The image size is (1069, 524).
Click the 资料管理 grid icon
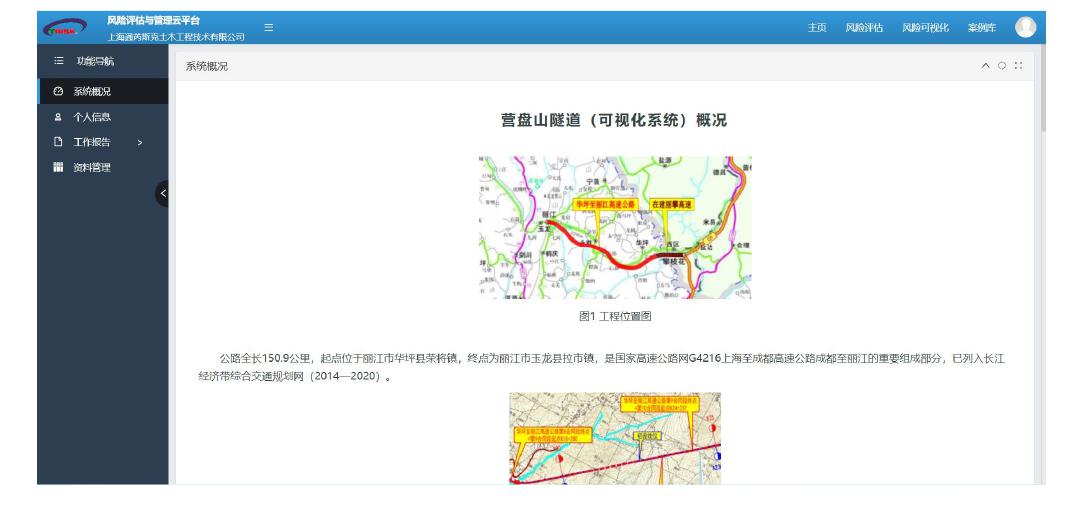click(57, 167)
